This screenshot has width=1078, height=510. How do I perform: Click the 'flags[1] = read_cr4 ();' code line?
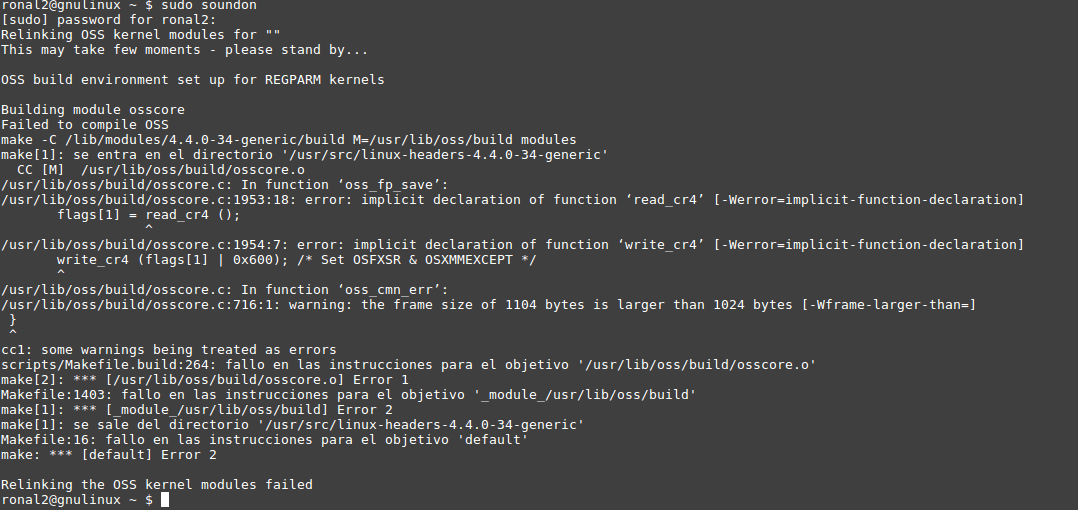pos(148,215)
